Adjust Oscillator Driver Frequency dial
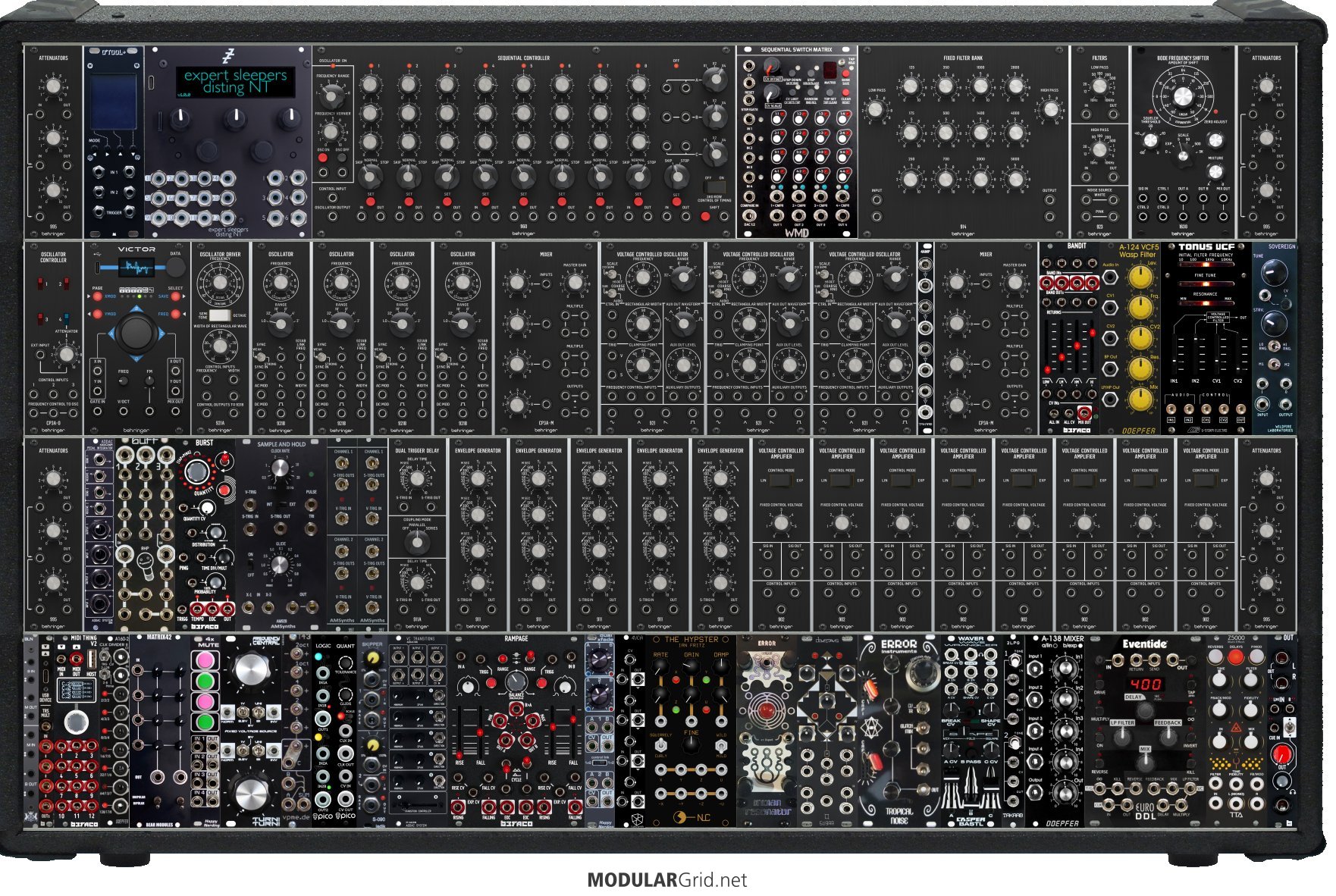The height and width of the screenshot is (896, 1336). (x=219, y=283)
